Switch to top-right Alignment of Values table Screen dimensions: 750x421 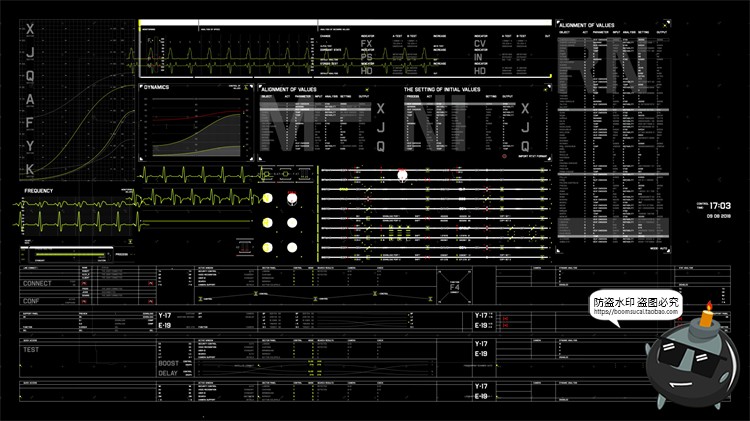(601, 22)
